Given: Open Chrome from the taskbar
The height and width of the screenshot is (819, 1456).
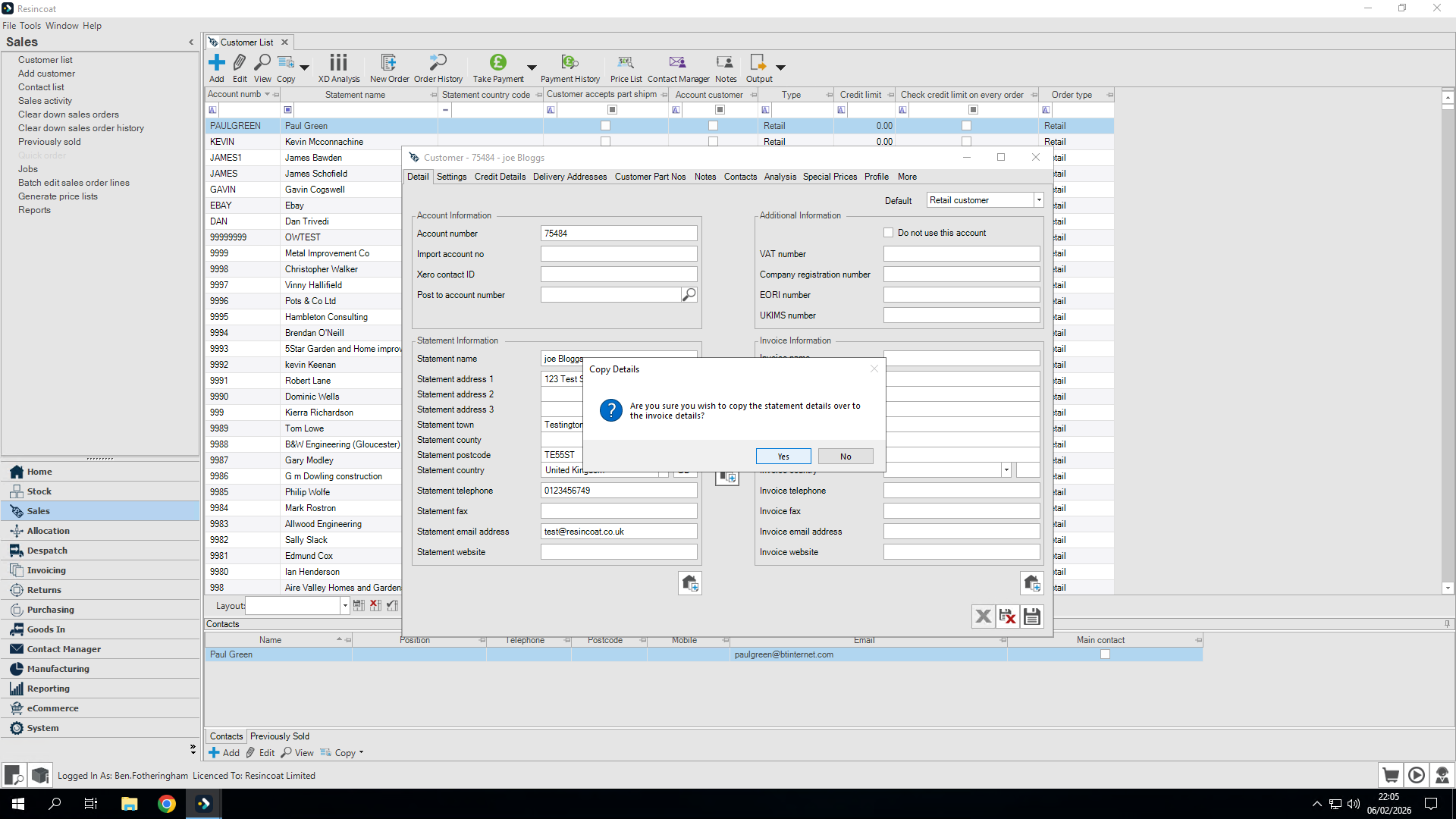Looking at the screenshot, I should point(167,804).
